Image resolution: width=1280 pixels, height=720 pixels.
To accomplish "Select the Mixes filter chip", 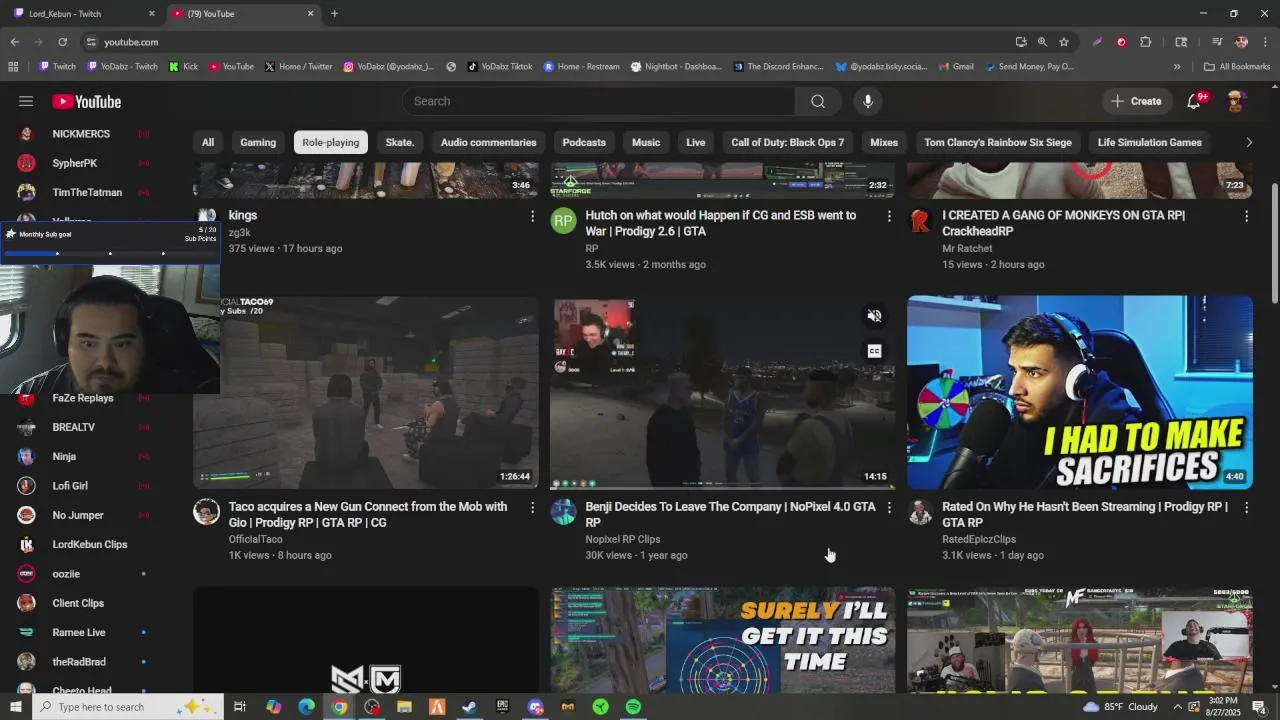I will pos(884,142).
